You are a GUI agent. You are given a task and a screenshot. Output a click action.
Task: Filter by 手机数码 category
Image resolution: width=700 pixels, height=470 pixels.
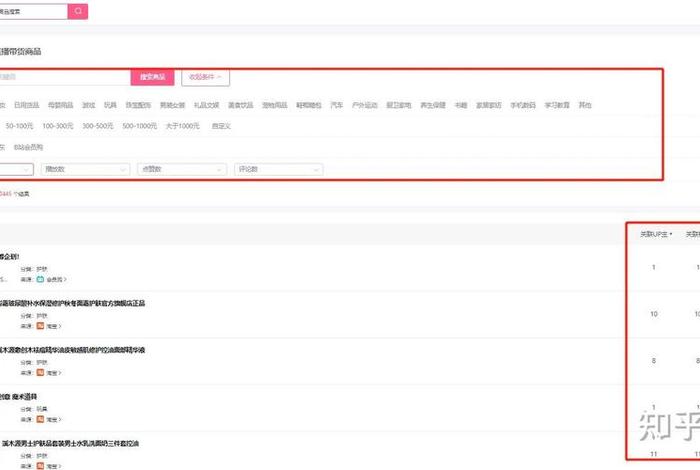click(523, 104)
